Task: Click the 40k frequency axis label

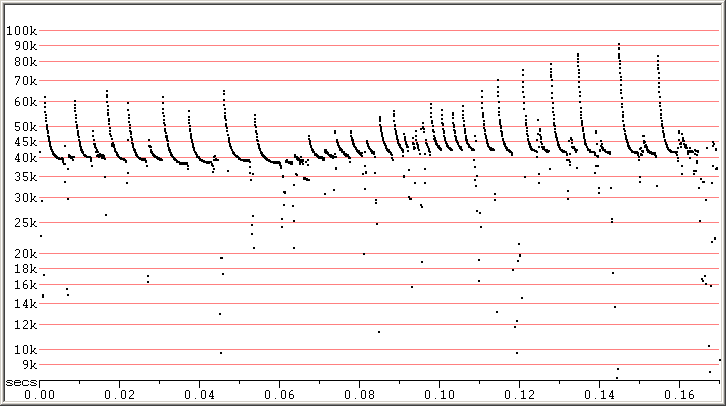Action: [x=26, y=158]
